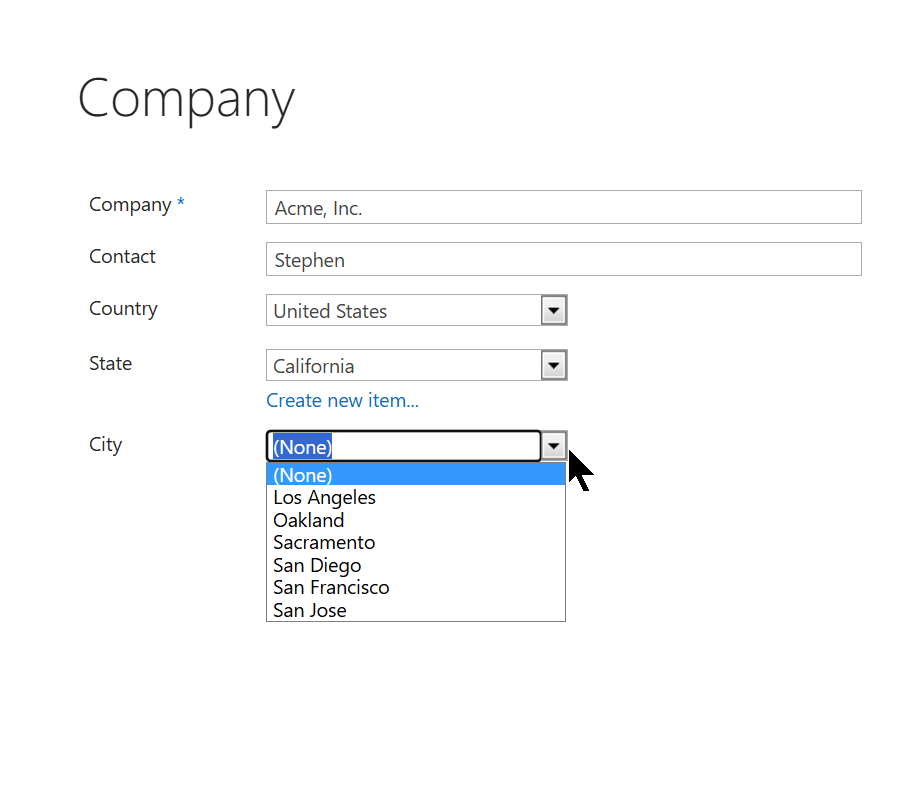The height and width of the screenshot is (800, 920).
Task: Click the Create new item link
Action: [x=342, y=400]
